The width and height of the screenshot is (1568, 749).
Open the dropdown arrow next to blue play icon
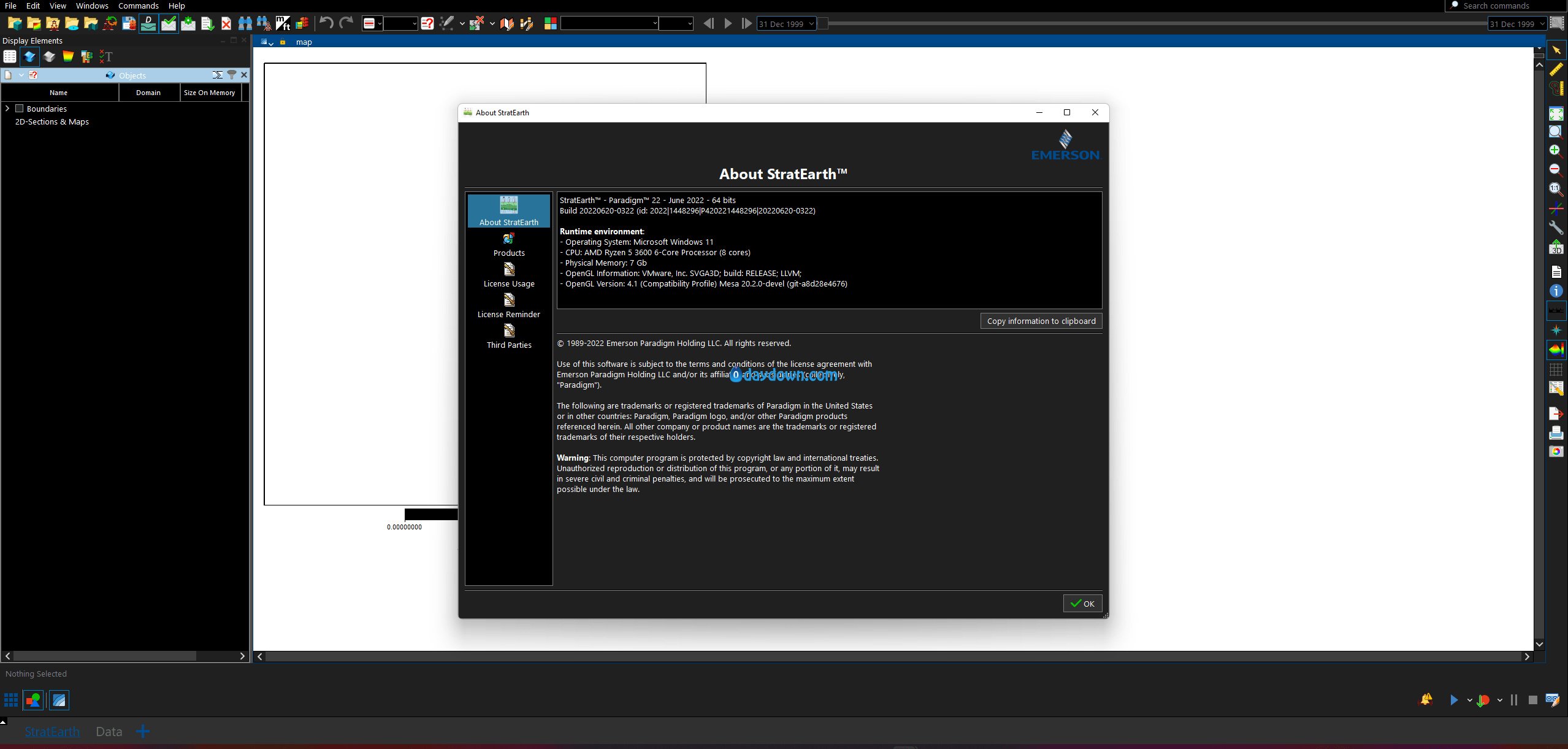(x=1469, y=700)
